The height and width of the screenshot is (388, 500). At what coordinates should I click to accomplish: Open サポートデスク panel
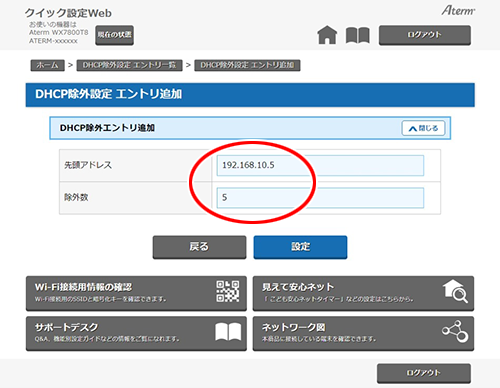tap(136, 333)
